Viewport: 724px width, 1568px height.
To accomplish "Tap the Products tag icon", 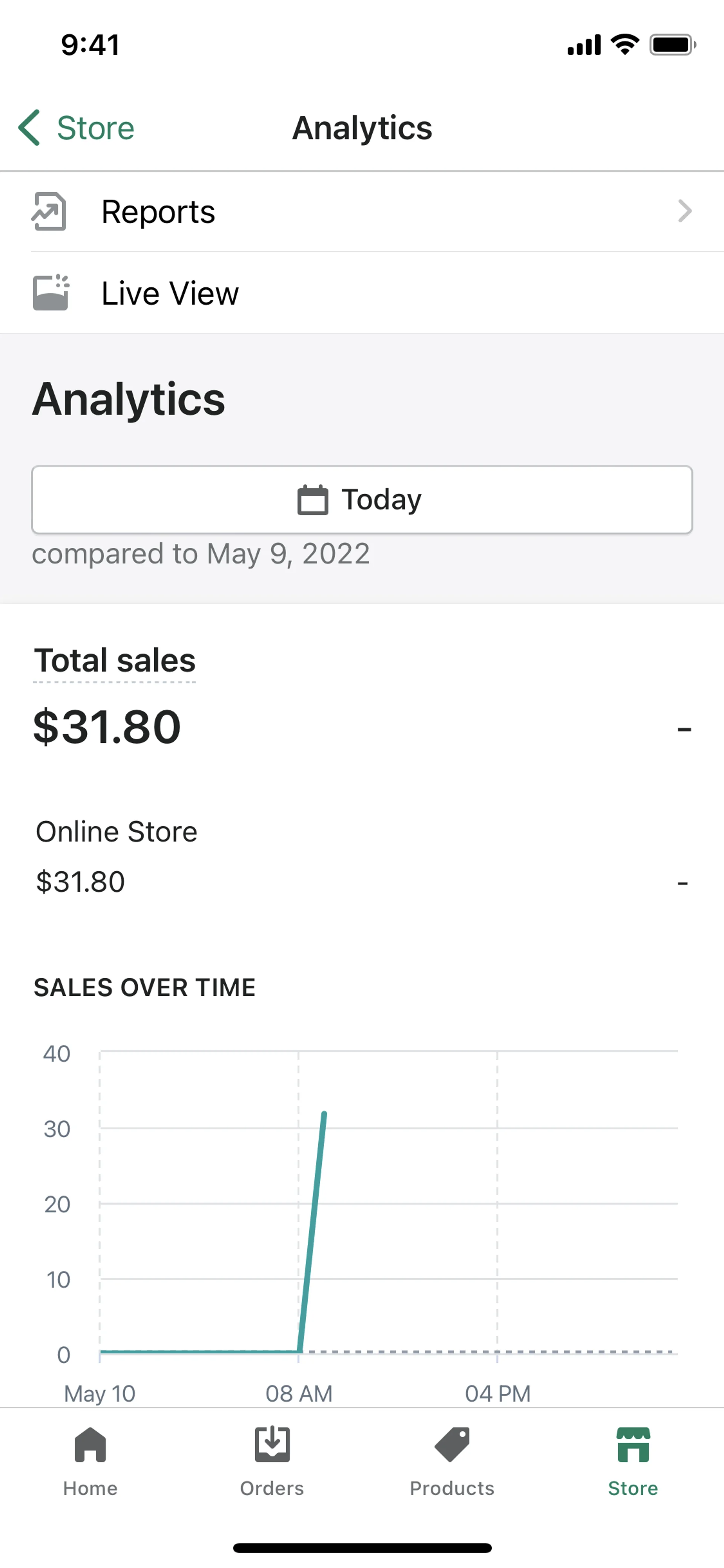I will (452, 1444).
